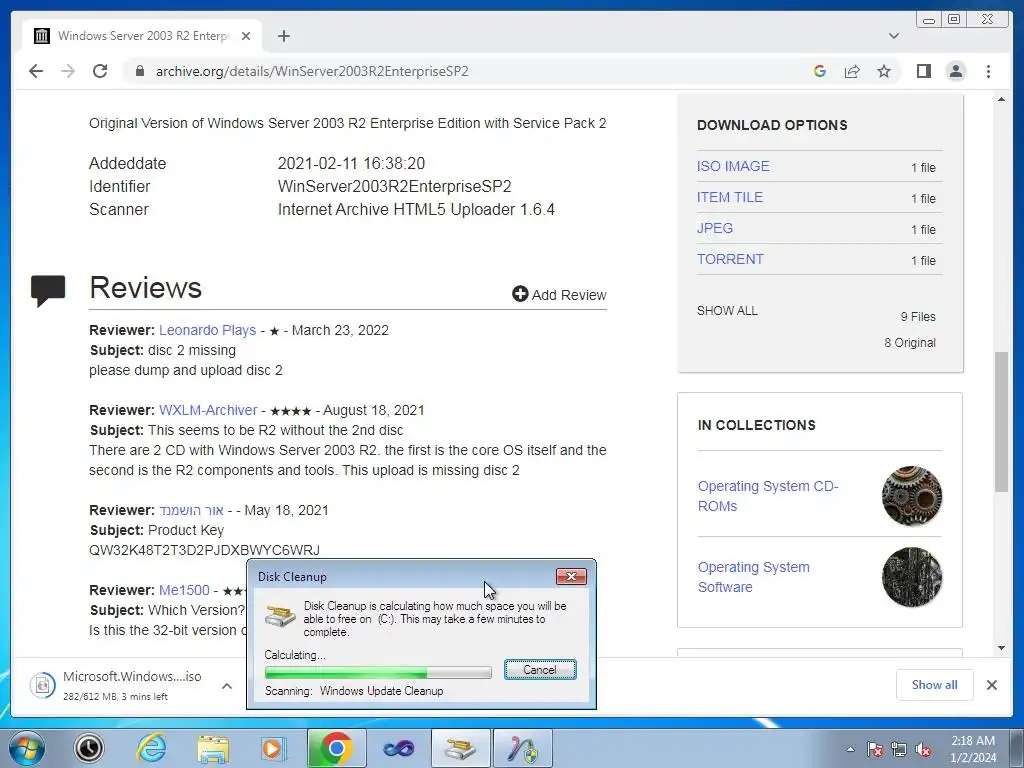
Task: Click the Add Review link
Action: (x=559, y=295)
